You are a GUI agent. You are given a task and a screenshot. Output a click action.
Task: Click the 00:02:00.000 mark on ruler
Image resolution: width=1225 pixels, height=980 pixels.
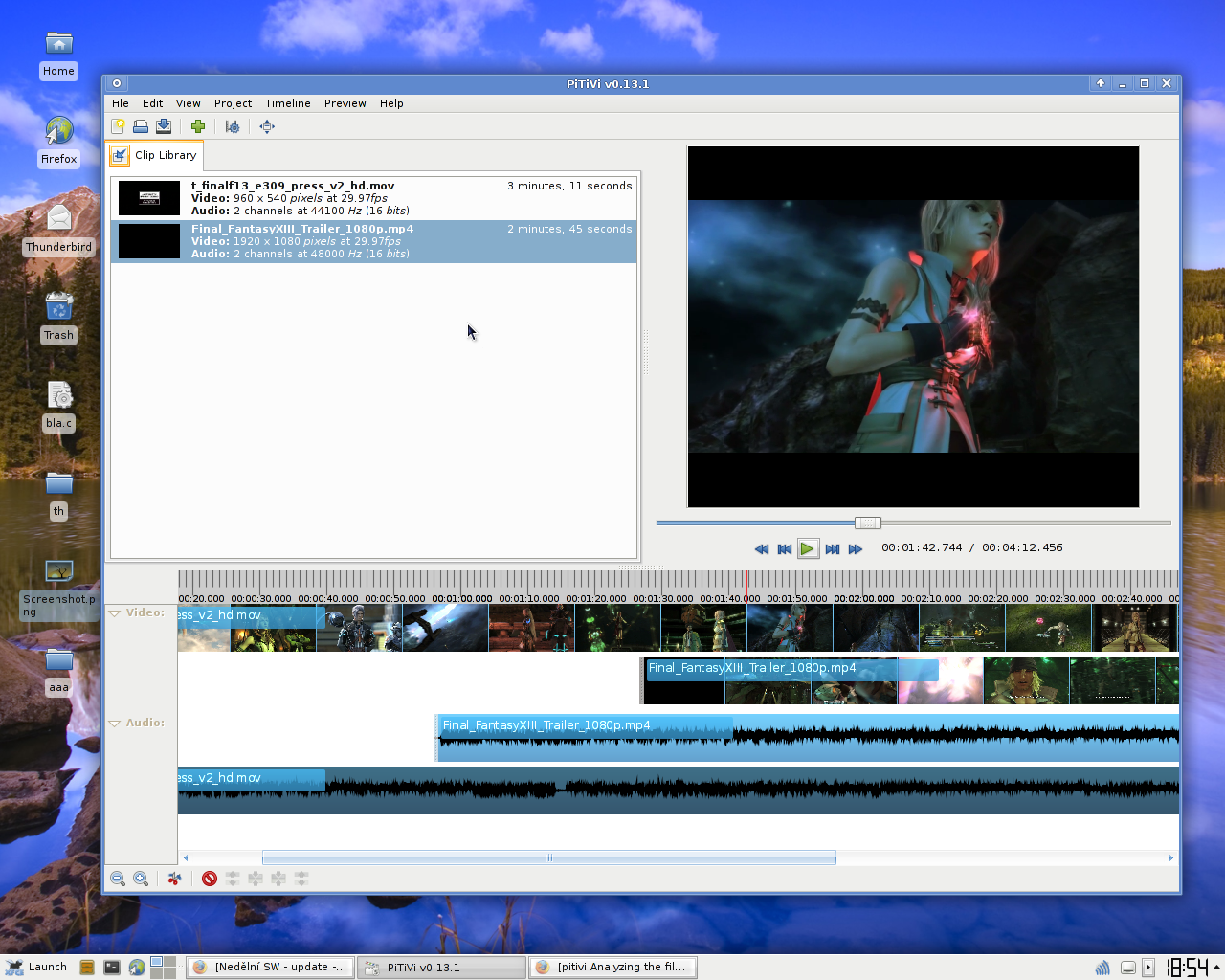point(864,598)
